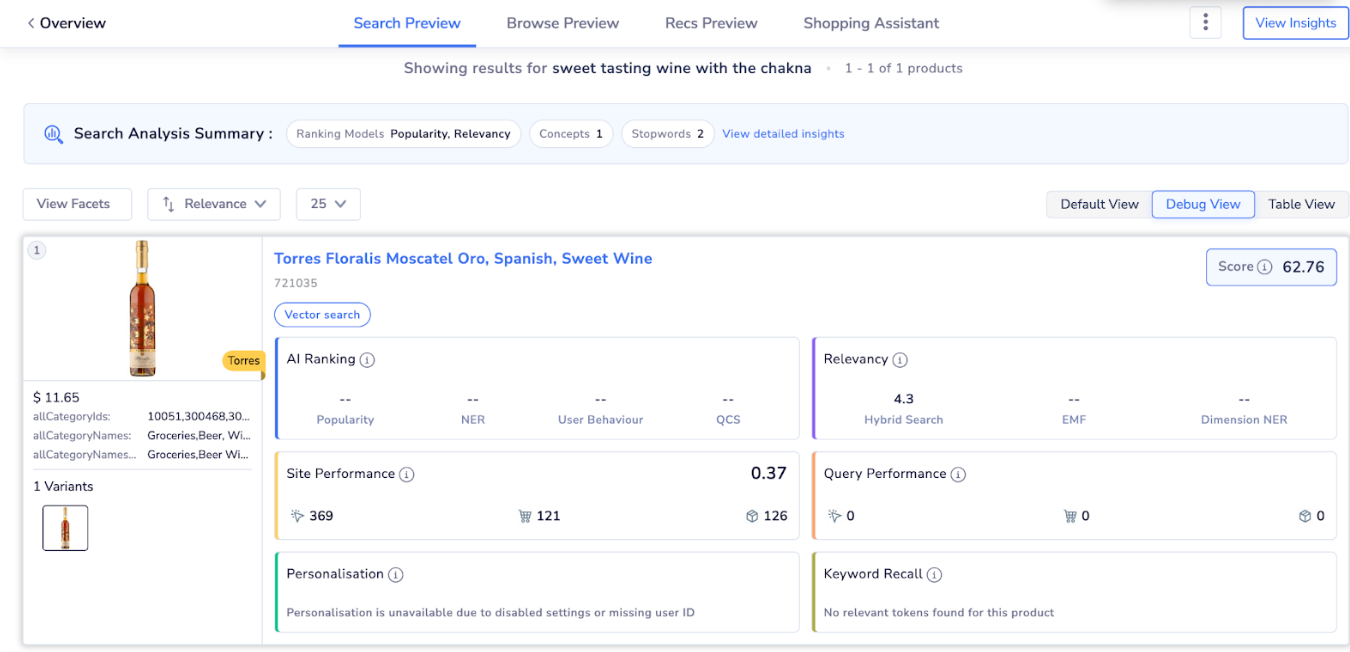Click the Popularity label under AI Ranking
The width and height of the screenshot is (1350, 652).
coord(345,420)
